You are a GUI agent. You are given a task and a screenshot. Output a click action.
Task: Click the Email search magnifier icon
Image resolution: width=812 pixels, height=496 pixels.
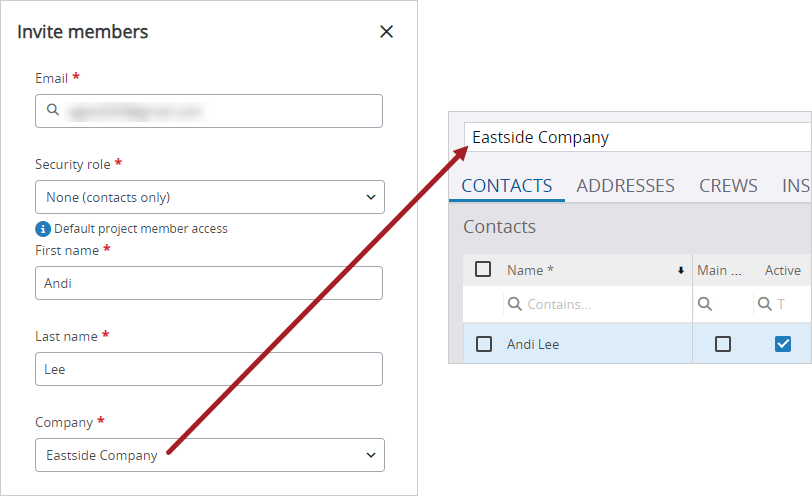(53, 109)
